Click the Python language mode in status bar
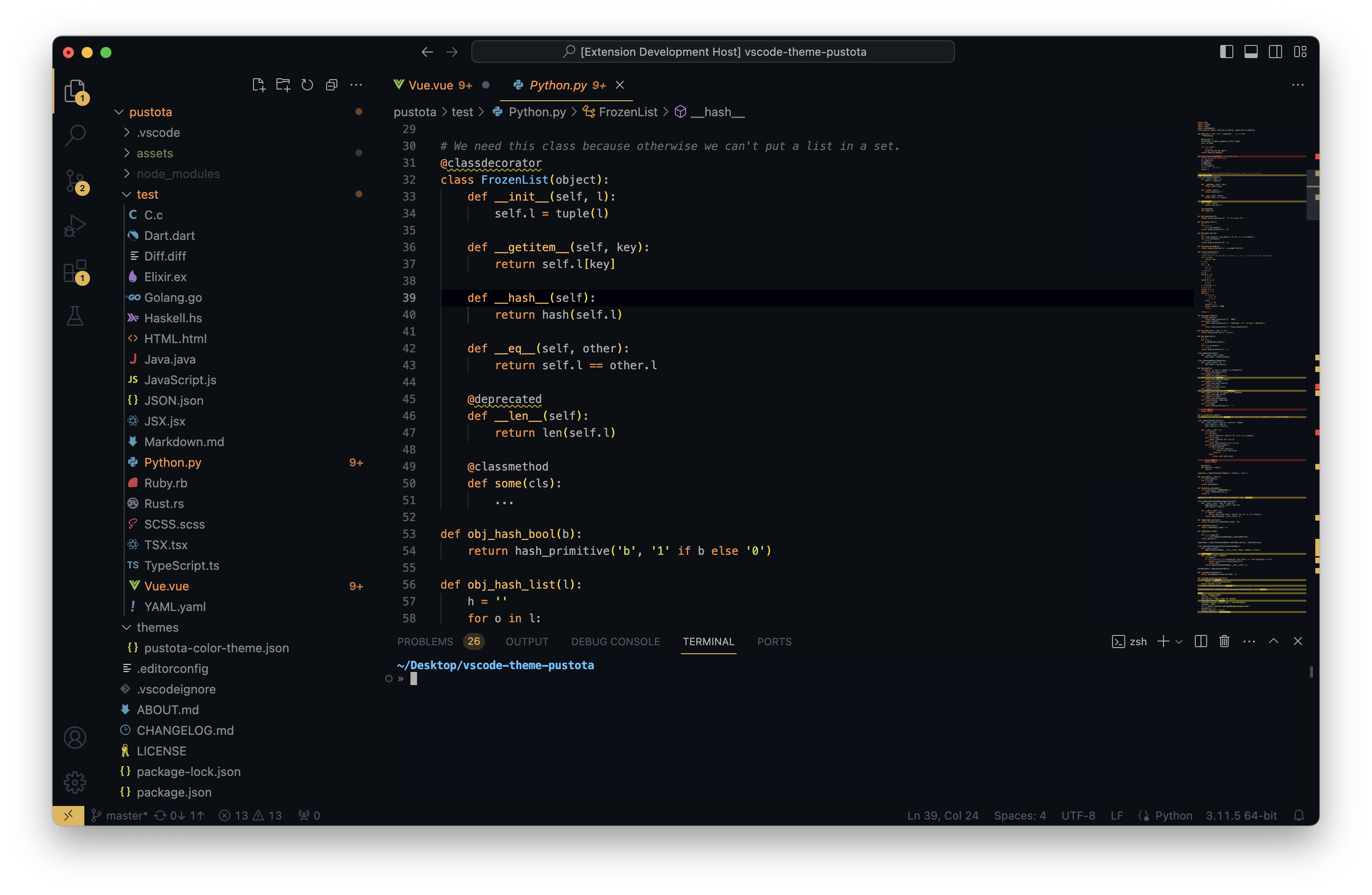This screenshot has height=895, width=1372. pyautogui.click(x=1173, y=815)
